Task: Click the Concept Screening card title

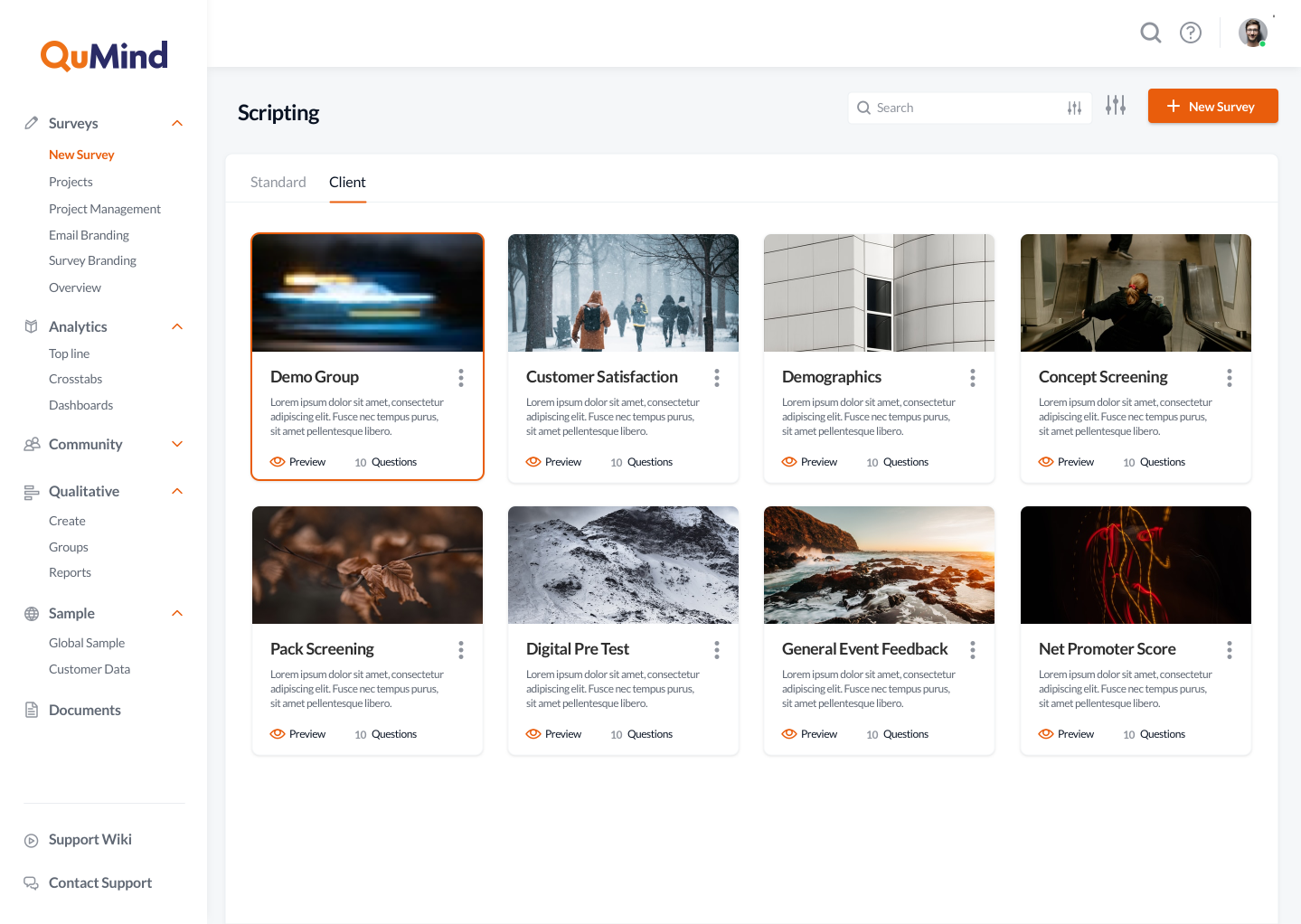Action: pyautogui.click(x=1103, y=377)
